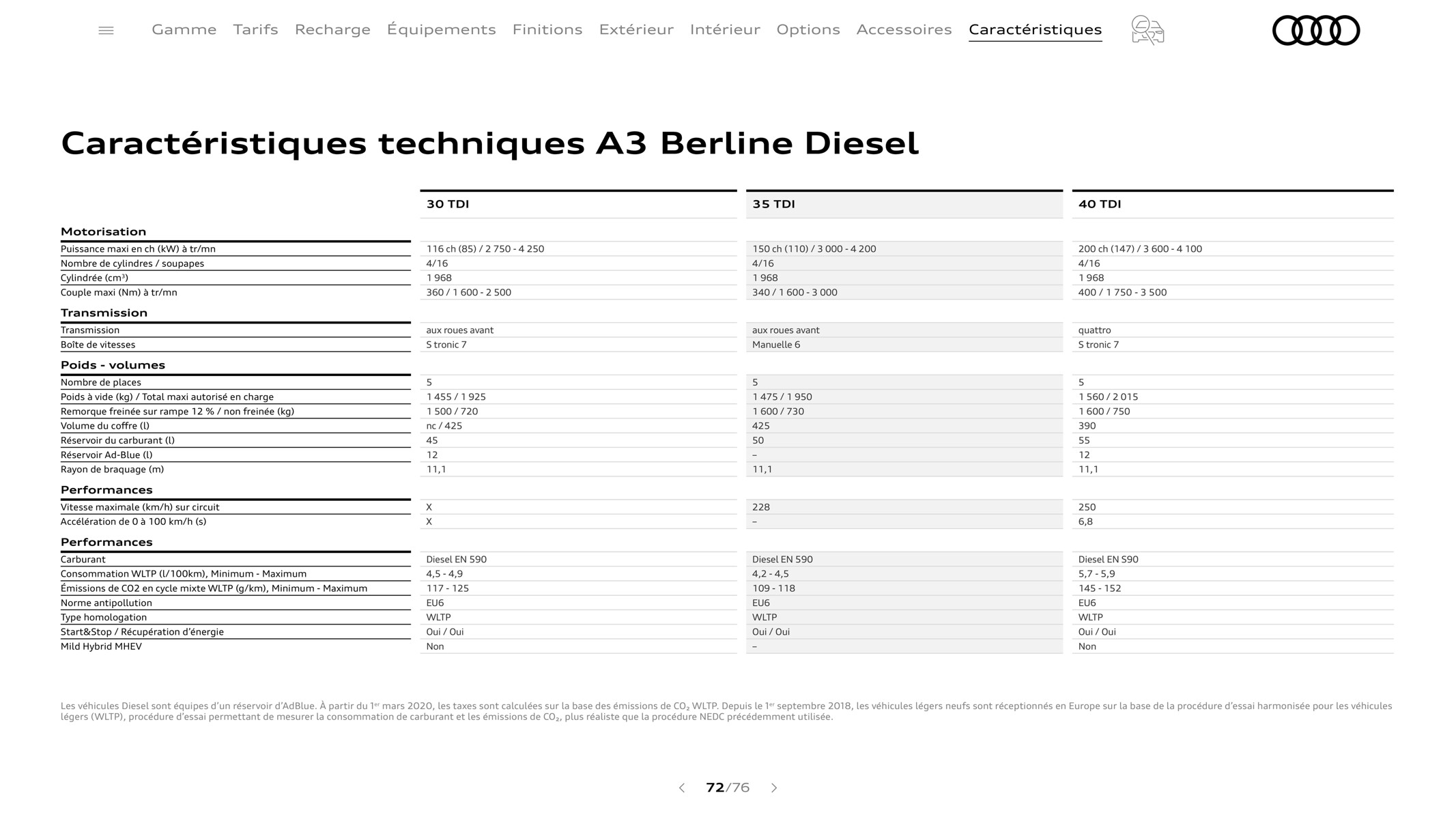The image size is (1456, 819).
Task: Click 'Carburant' row label
Action: [83, 560]
